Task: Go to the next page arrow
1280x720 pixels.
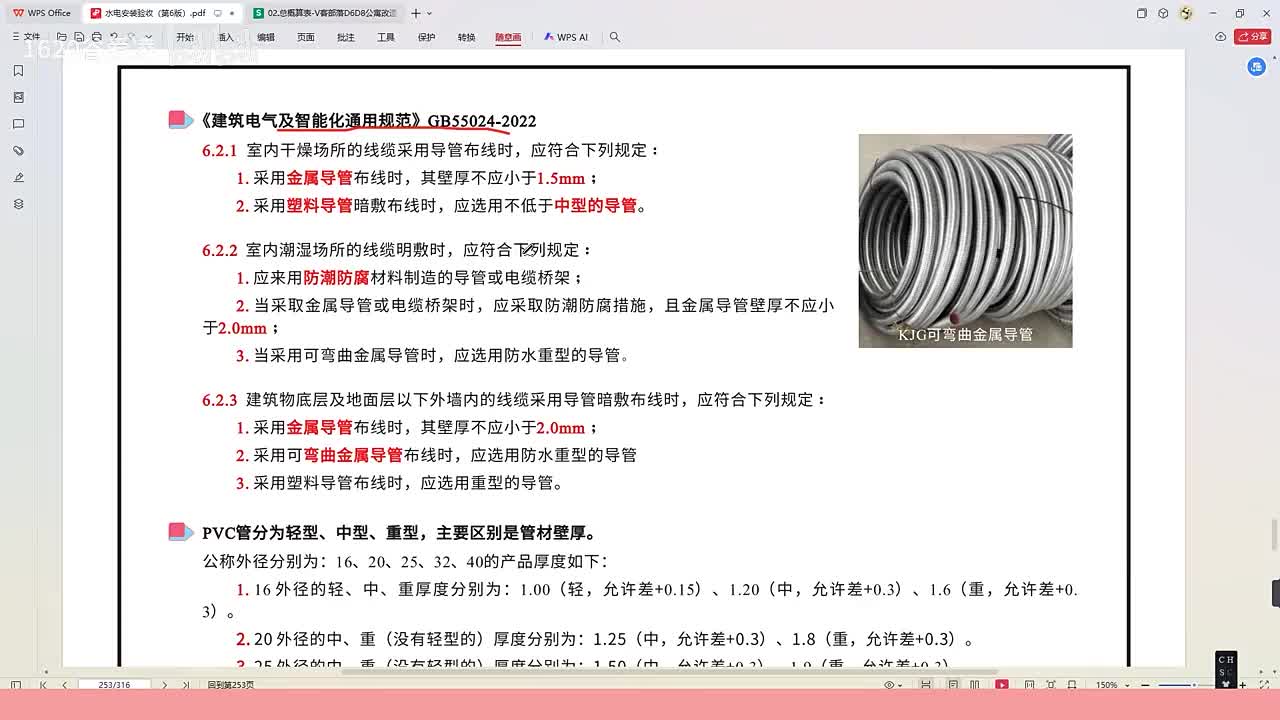Action: click(x=164, y=685)
